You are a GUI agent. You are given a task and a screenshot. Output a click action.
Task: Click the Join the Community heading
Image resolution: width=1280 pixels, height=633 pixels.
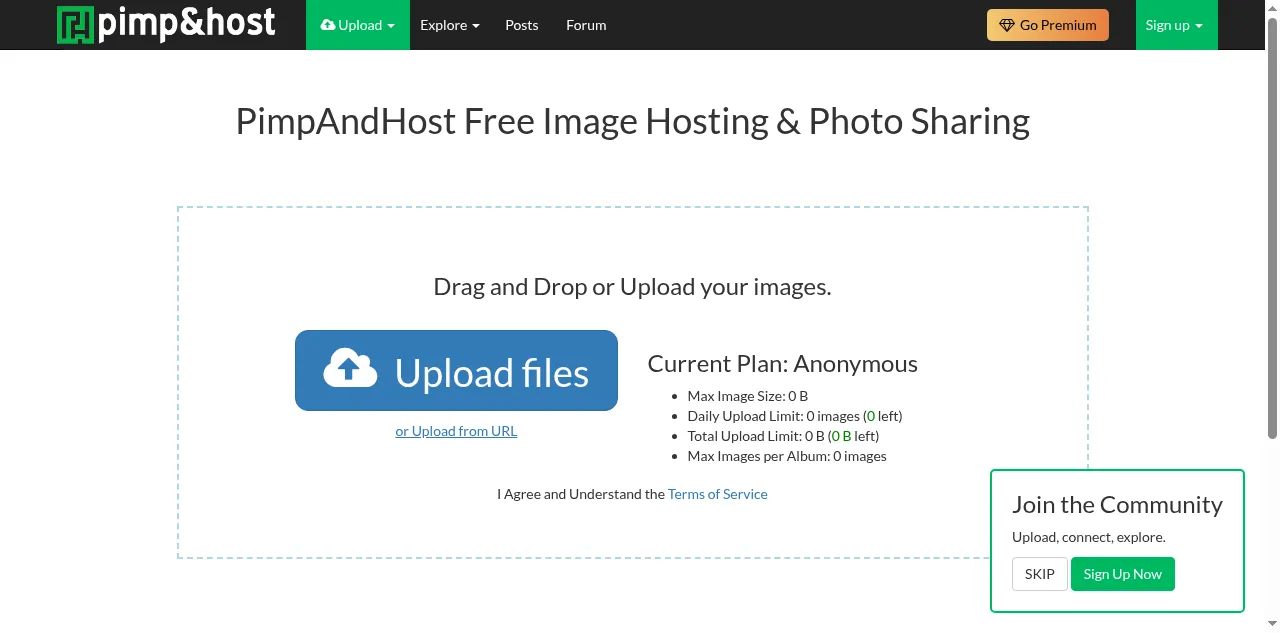(1117, 504)
